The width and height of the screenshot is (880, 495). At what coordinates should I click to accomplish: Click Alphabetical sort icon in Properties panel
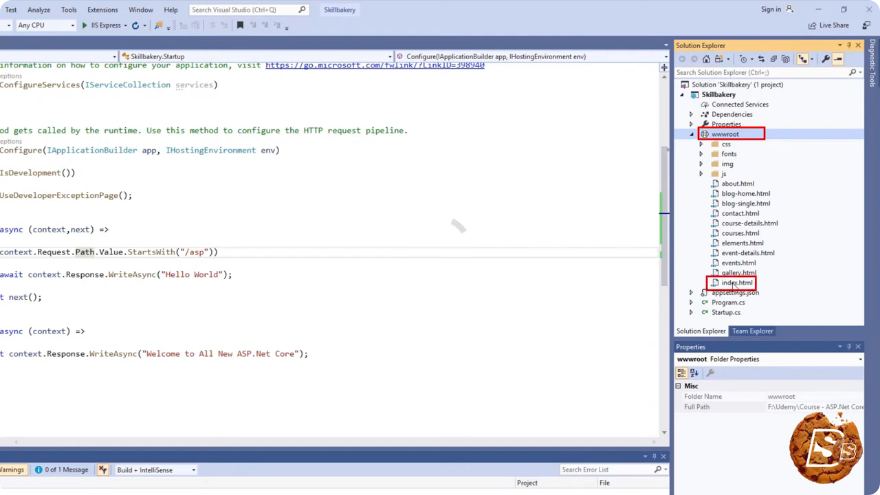coord(694,373)
